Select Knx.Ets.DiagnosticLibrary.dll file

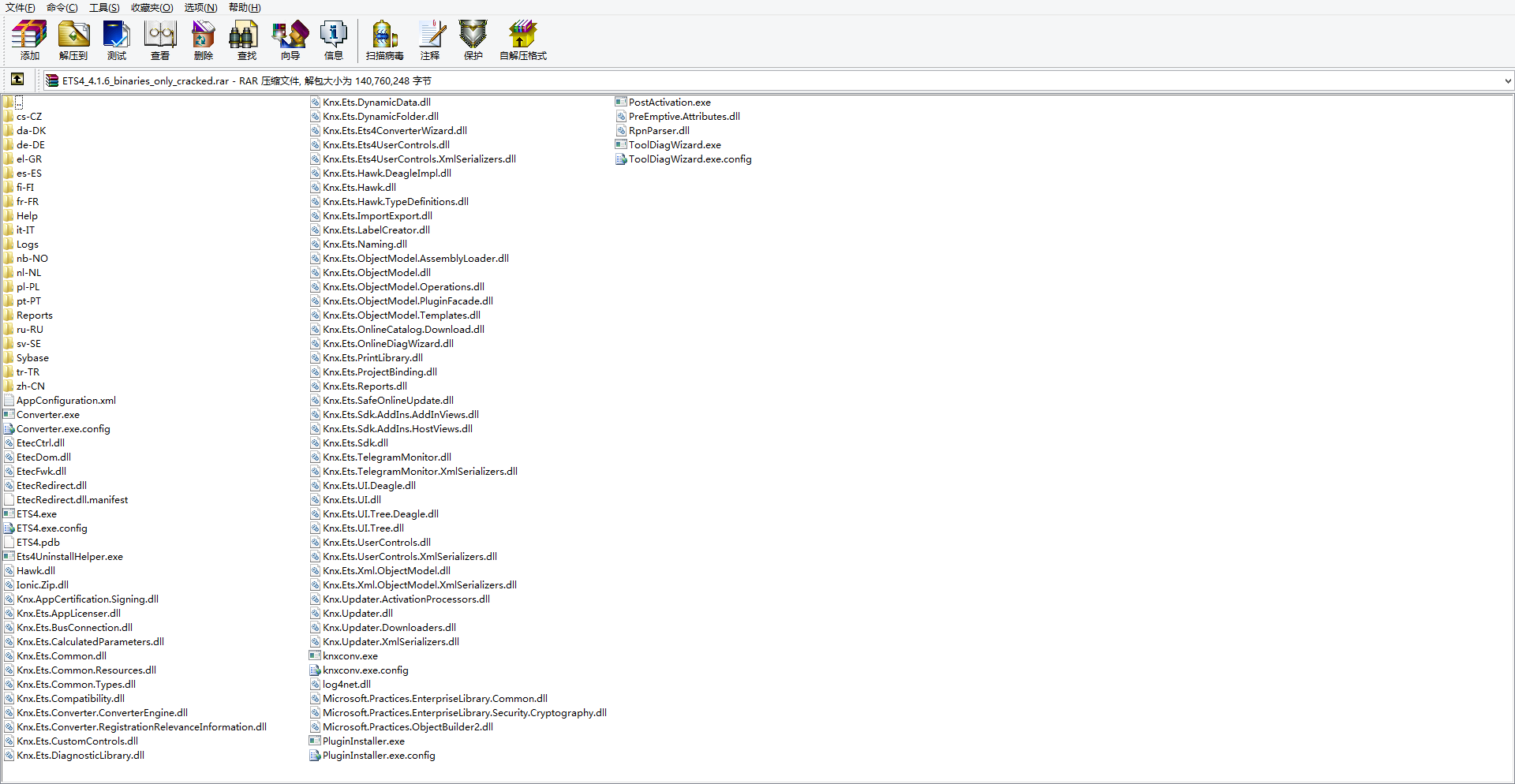pos(74,756)
